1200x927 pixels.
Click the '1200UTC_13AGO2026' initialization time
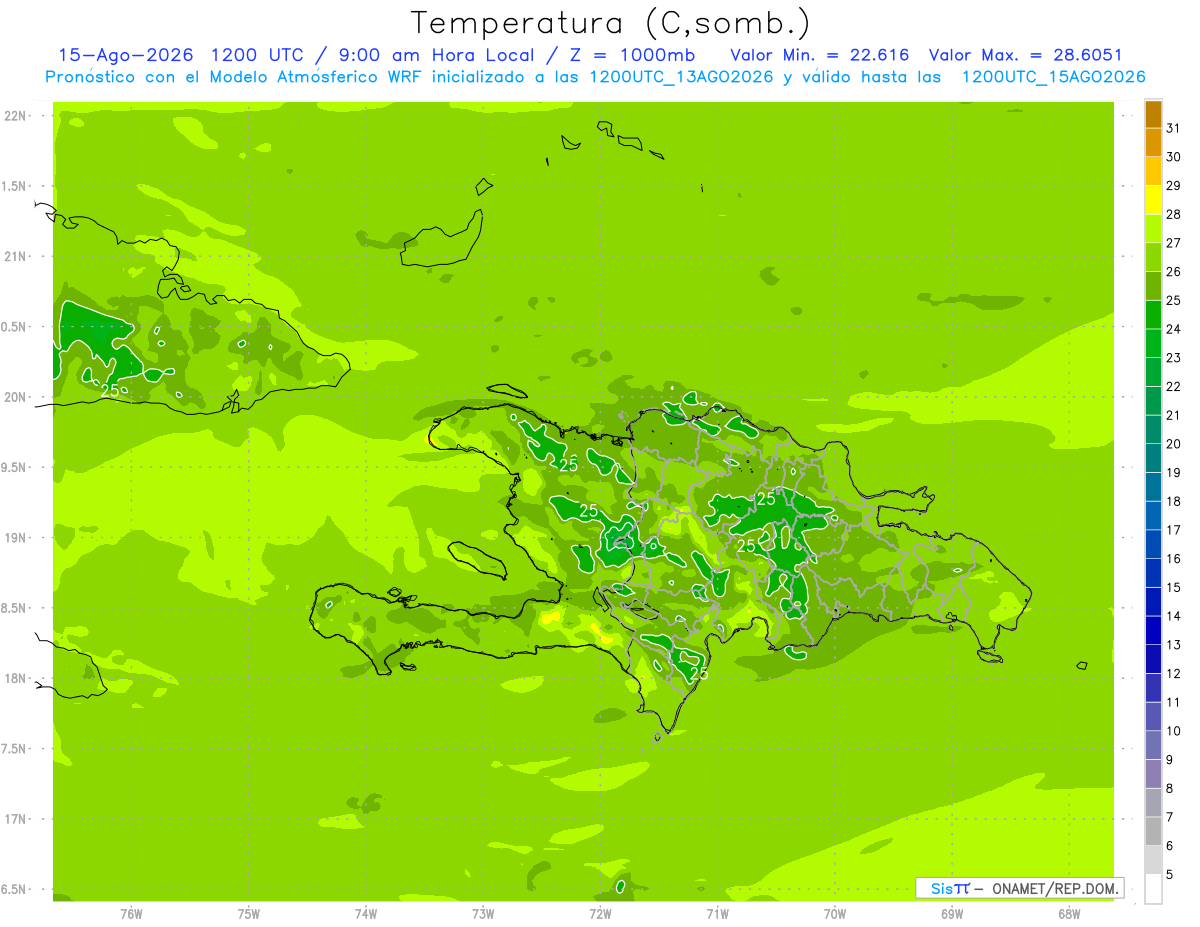coord(681,77)
